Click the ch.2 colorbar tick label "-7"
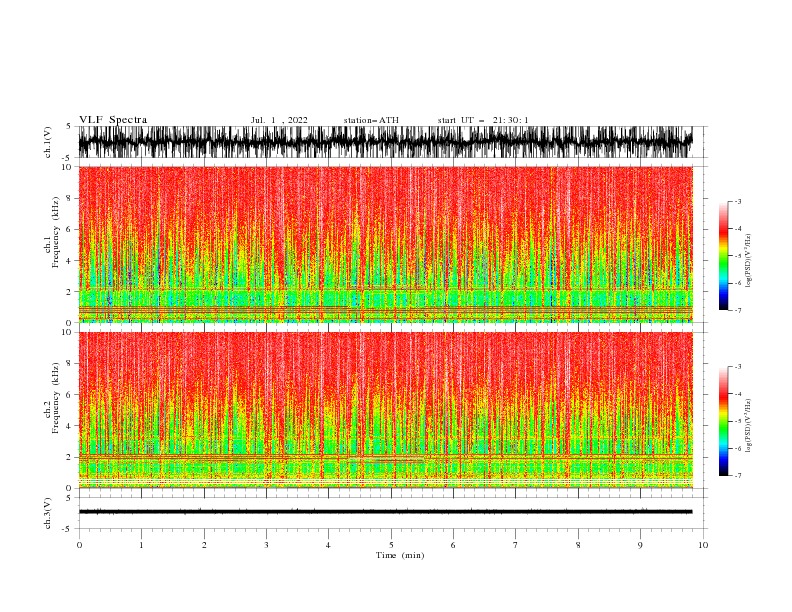The image size is (792, 612). click(738, 475)
